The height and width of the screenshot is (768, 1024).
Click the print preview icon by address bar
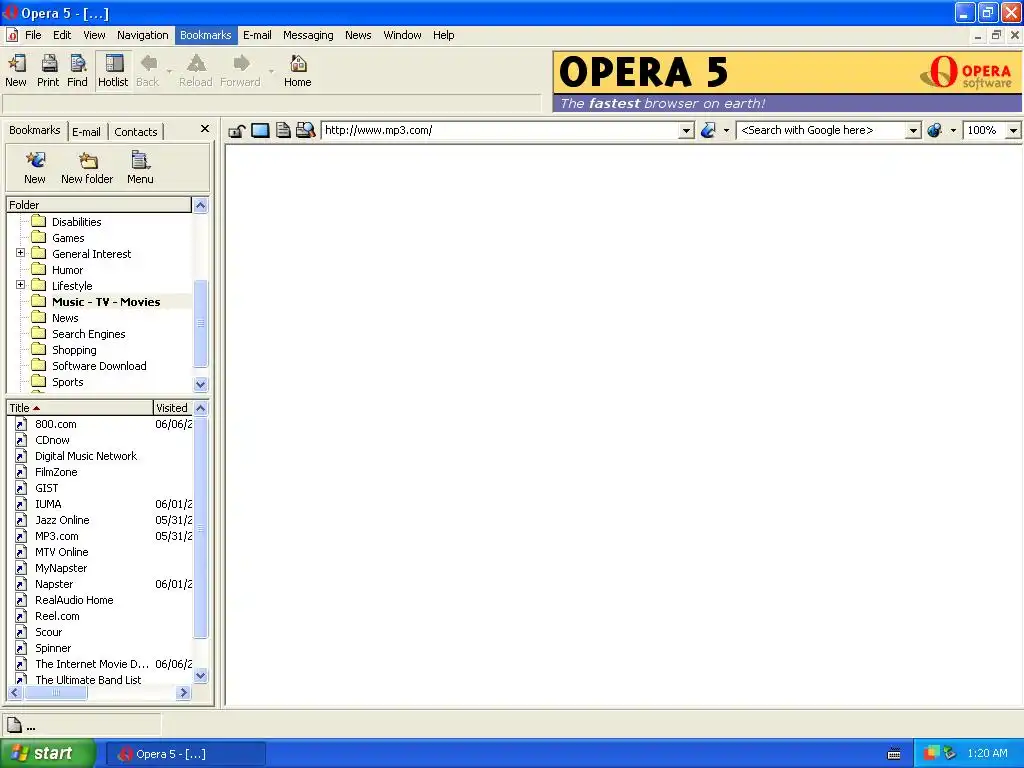pos(306,131)
